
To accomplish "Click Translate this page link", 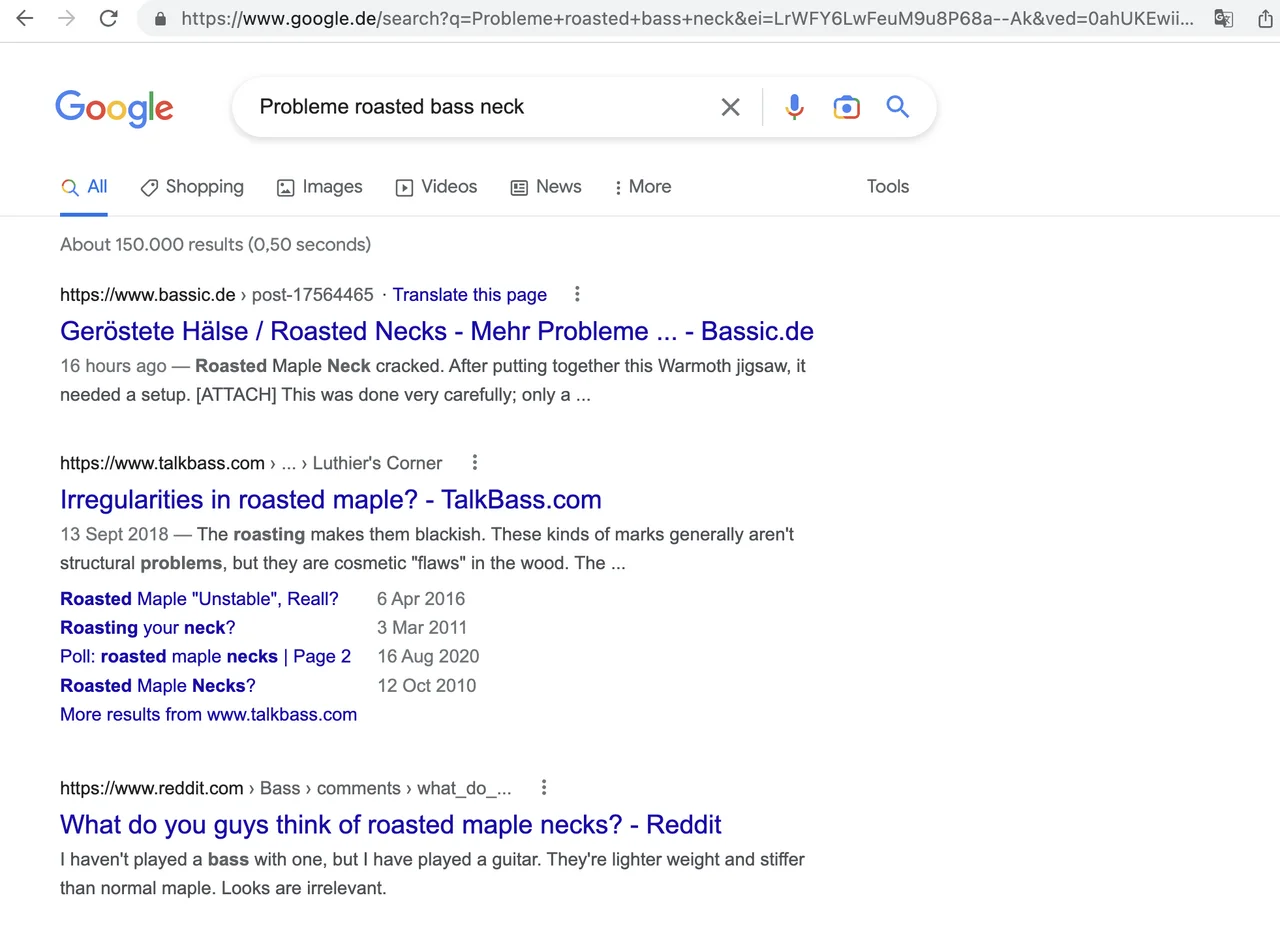I will (x=469, y=295).
